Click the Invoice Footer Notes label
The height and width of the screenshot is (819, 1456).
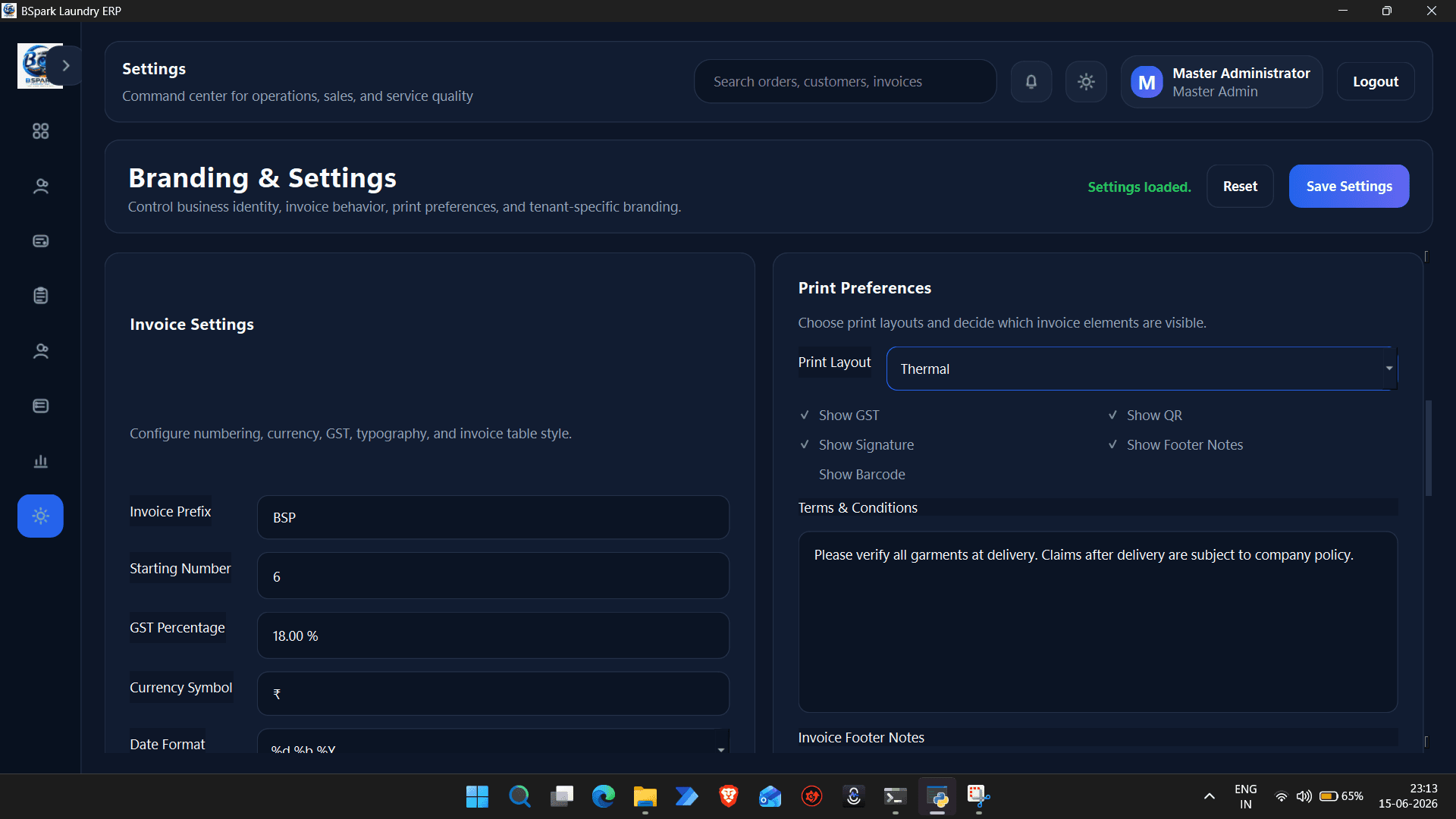(861, 738)
